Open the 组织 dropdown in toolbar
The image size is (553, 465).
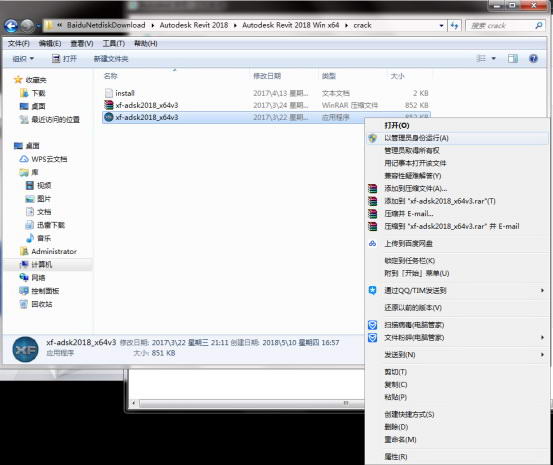[23, 59]
